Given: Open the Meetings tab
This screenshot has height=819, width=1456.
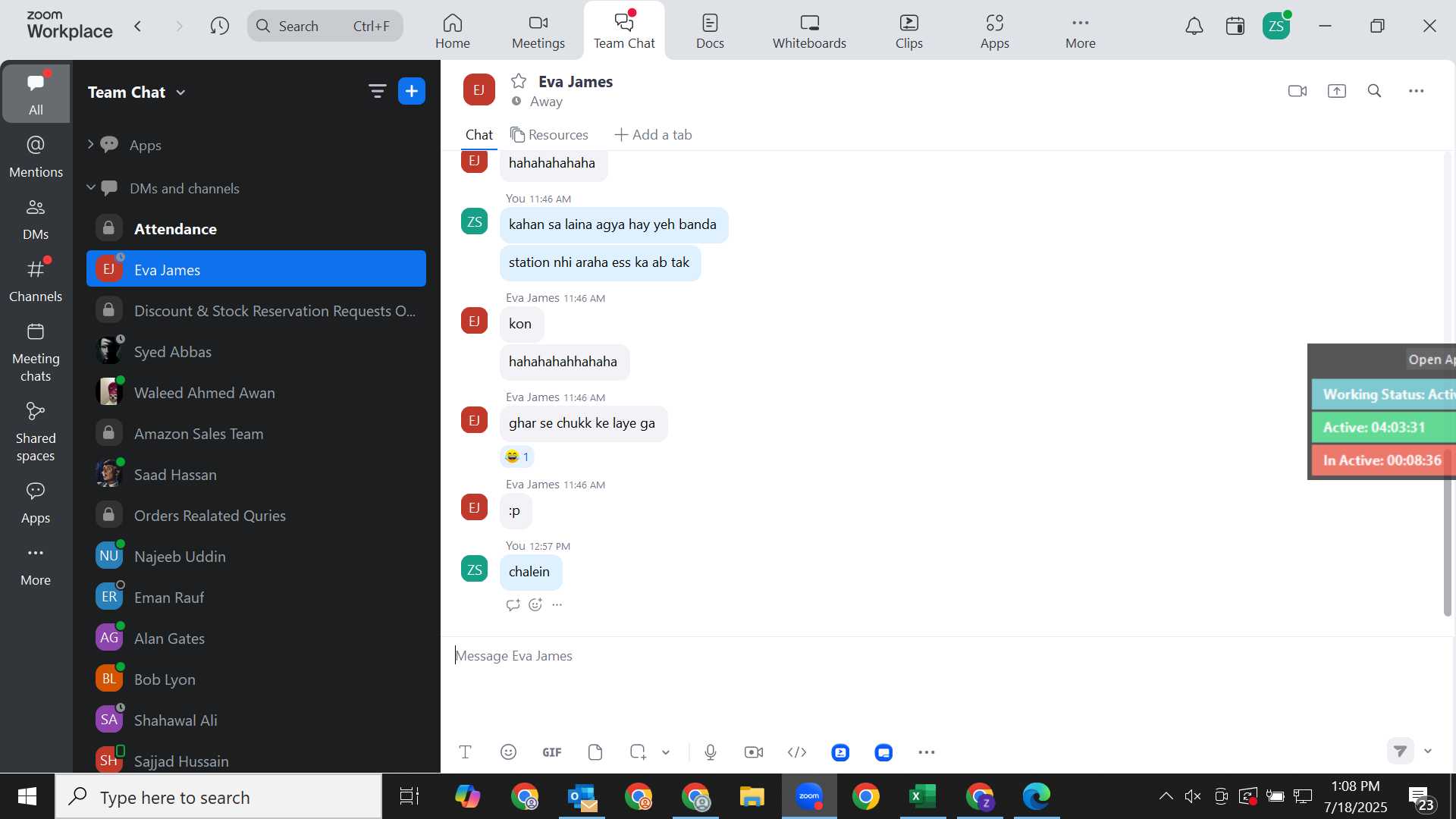Looking at the screenshot, I should coord(538,31).
